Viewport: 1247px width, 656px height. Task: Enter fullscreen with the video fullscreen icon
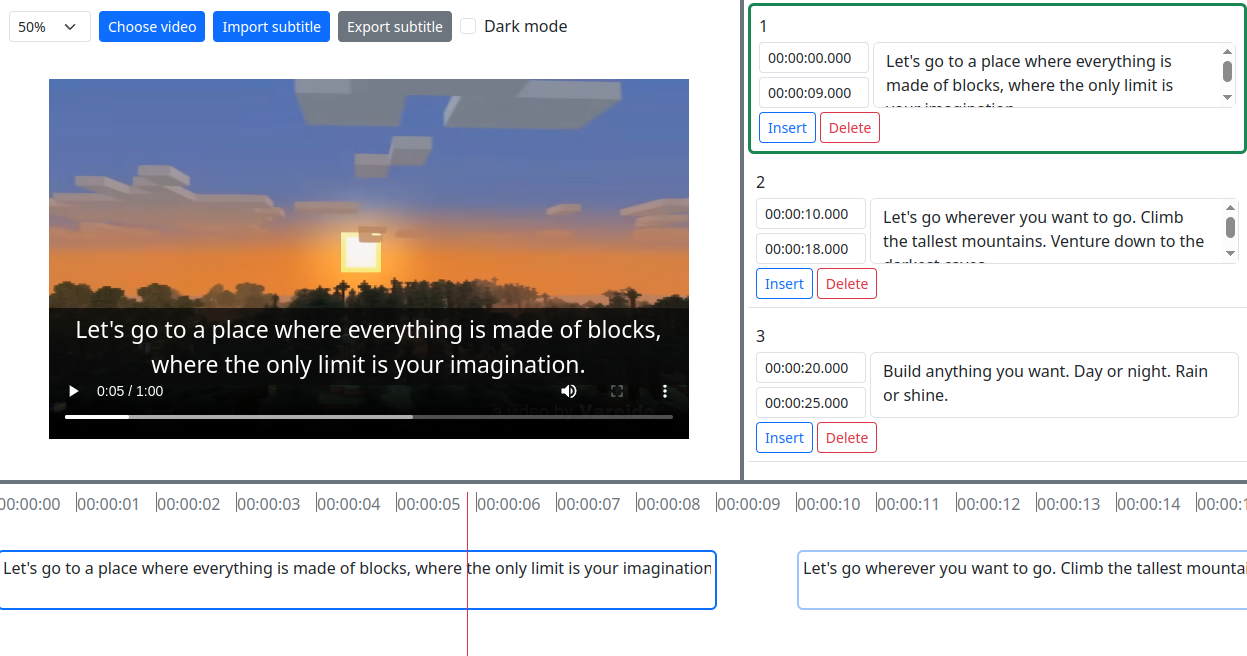pos(617,391)
